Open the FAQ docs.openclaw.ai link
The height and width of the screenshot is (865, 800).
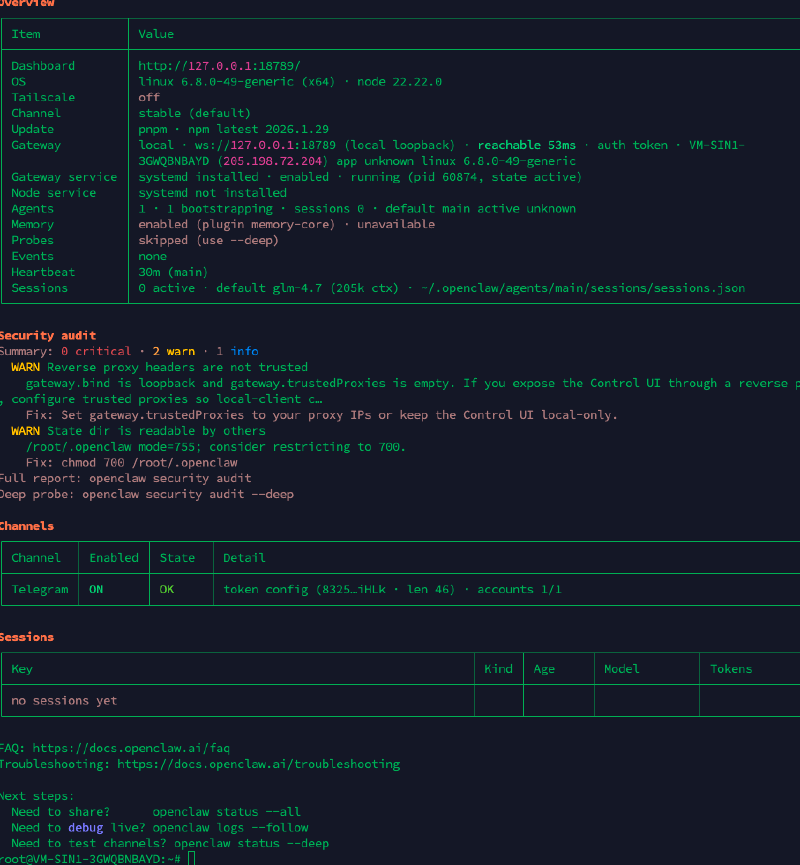pos(131,748)
